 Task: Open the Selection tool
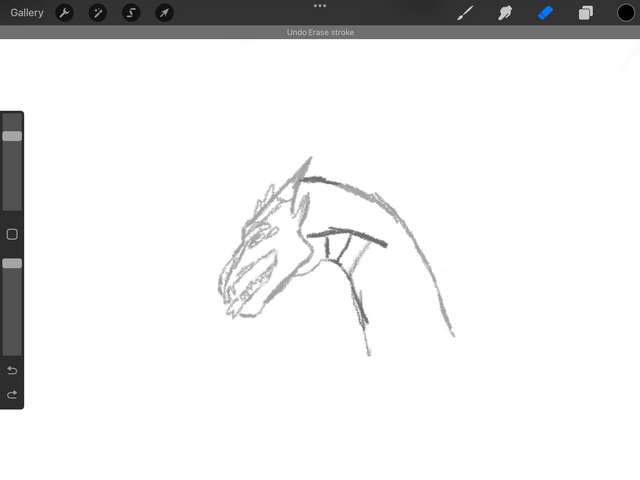pyautogui.click(x=131, y=13)
